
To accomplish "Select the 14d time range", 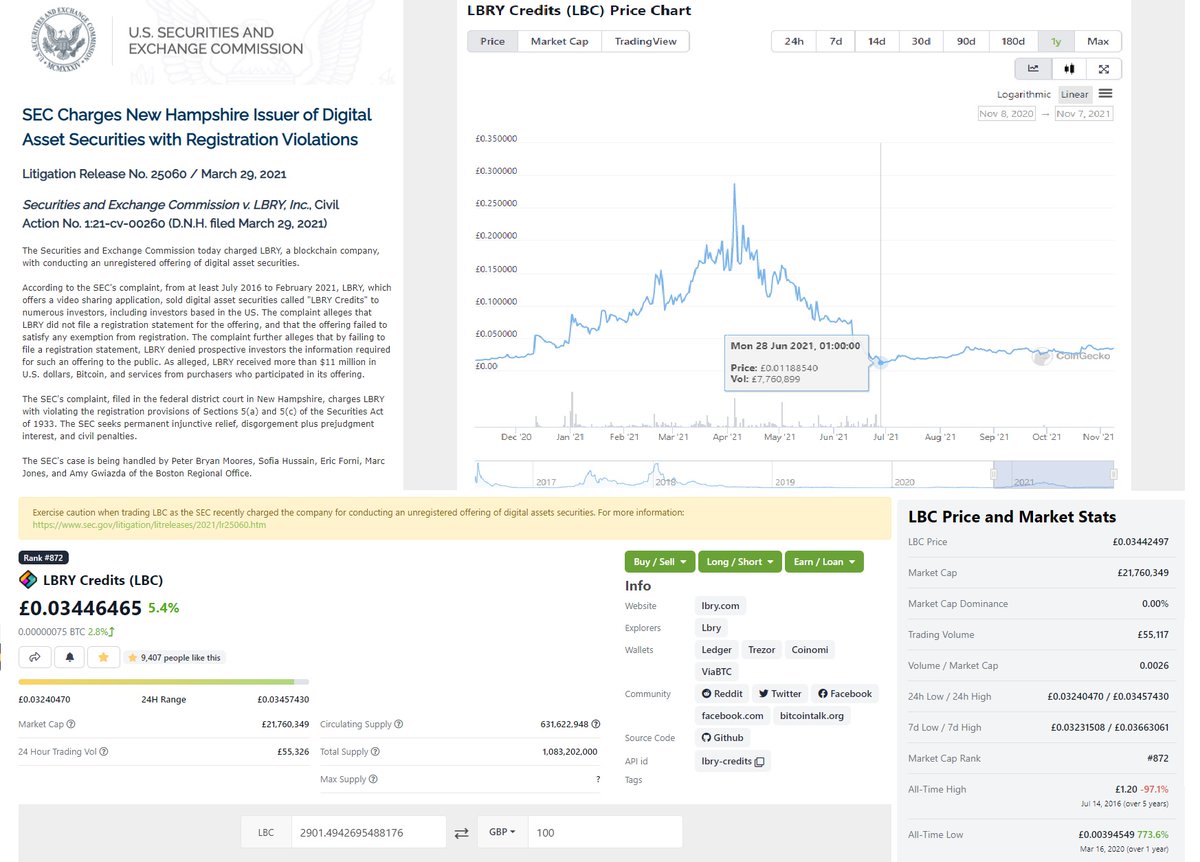I will pos(877,41).
